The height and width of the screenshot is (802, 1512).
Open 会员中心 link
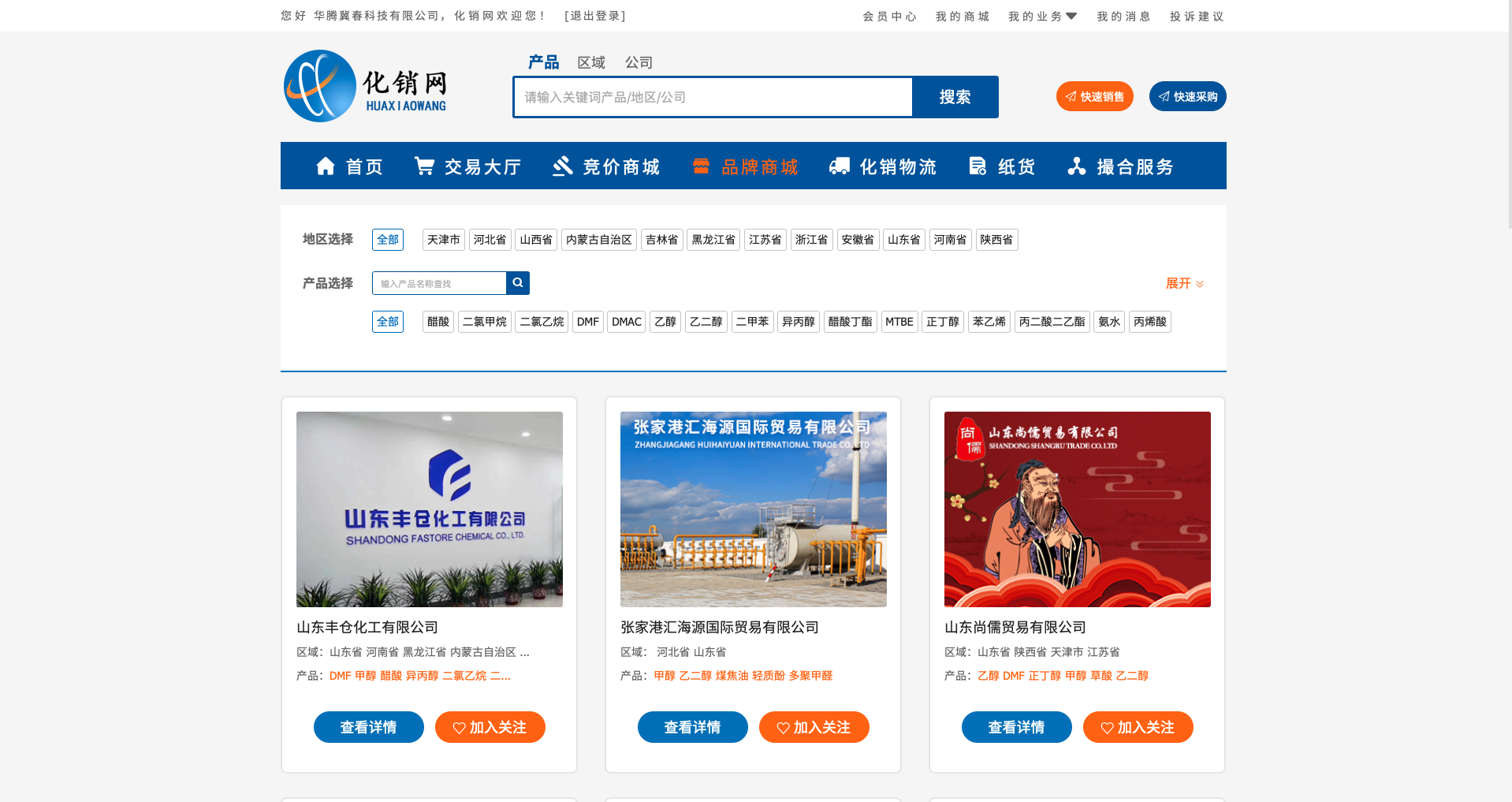click(890, 17)
